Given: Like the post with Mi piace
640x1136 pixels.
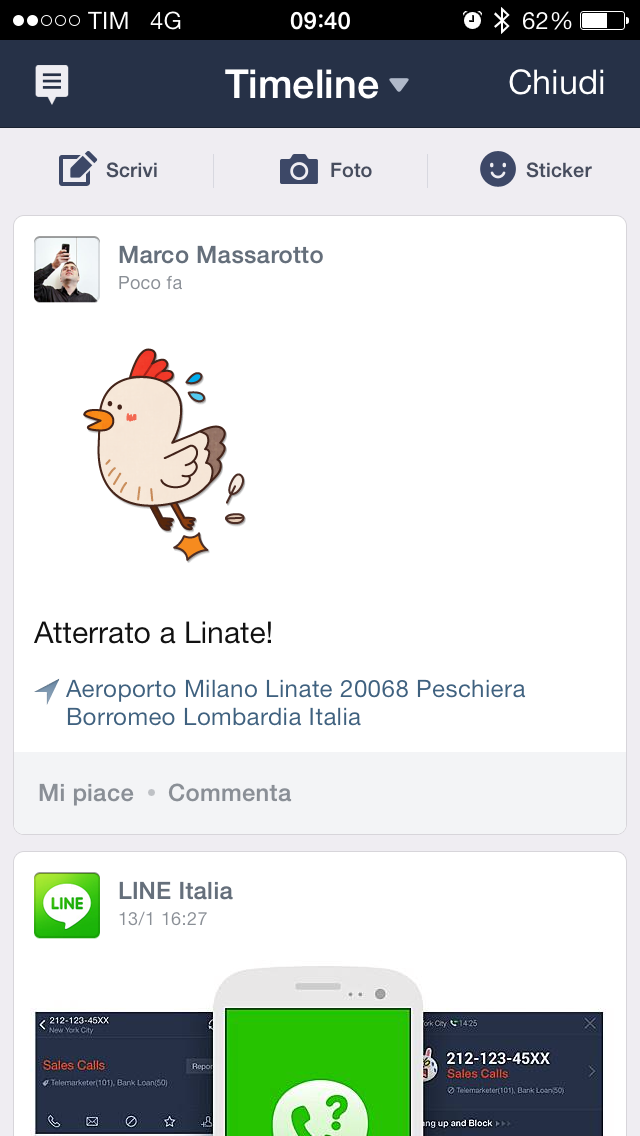Looking at the screenshot, I should click(x=86, y=793).
